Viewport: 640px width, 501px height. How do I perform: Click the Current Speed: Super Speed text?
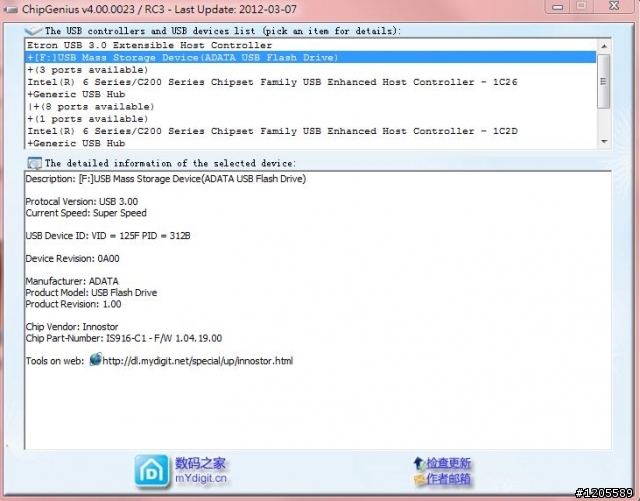pos(86,213)
